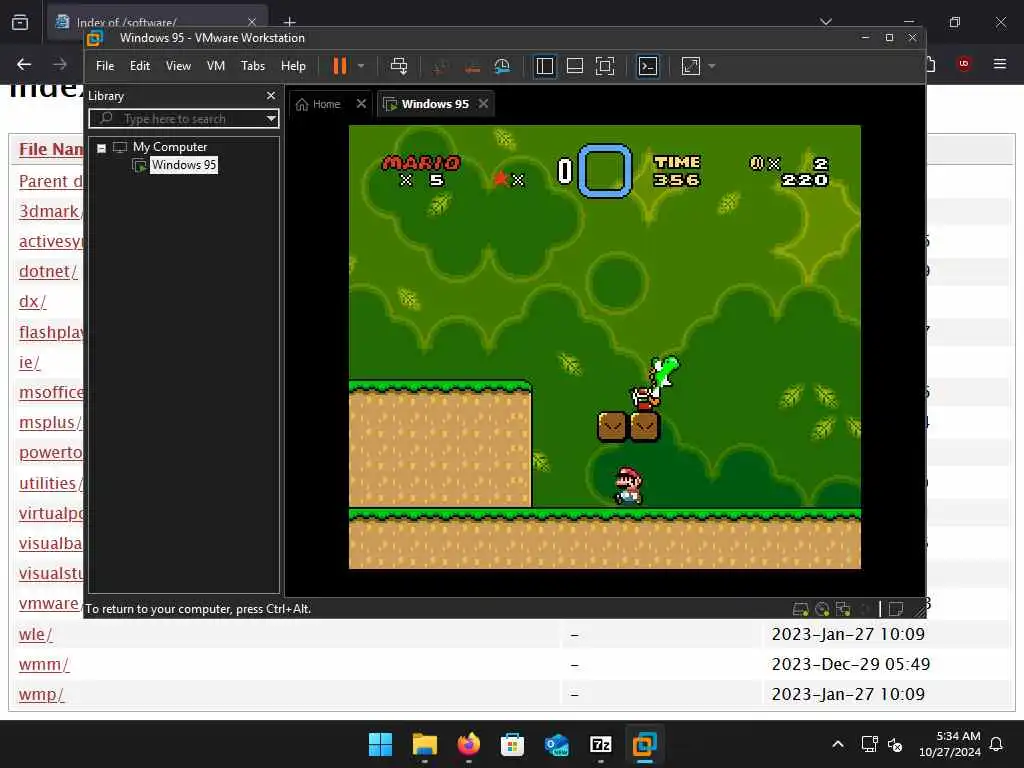The image size is (1024, 768).
Task: Open a new browser tab
Action: coord(290,22)
